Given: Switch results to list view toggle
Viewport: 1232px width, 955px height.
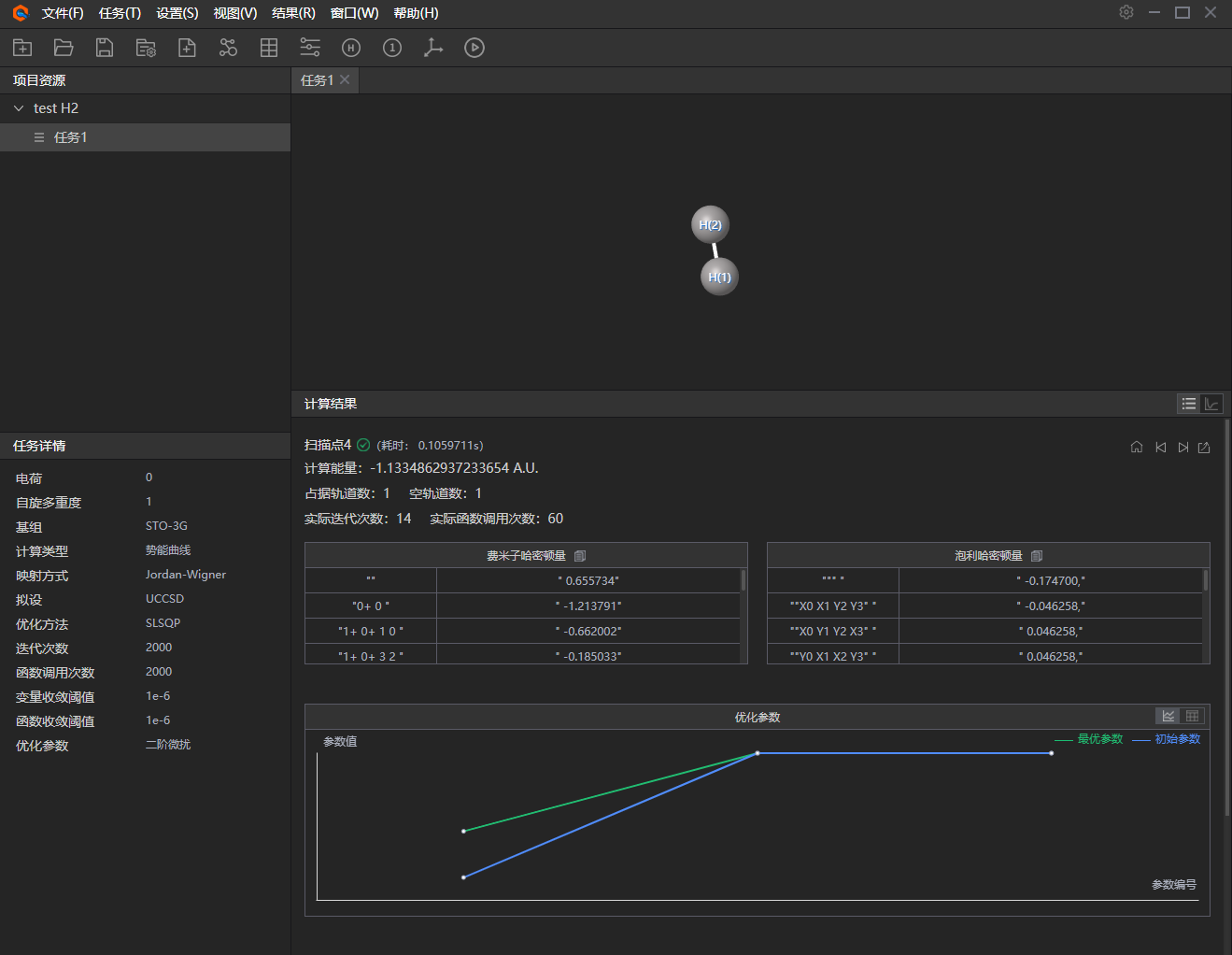Looking at the screenshot, I should click(1189, 404).
